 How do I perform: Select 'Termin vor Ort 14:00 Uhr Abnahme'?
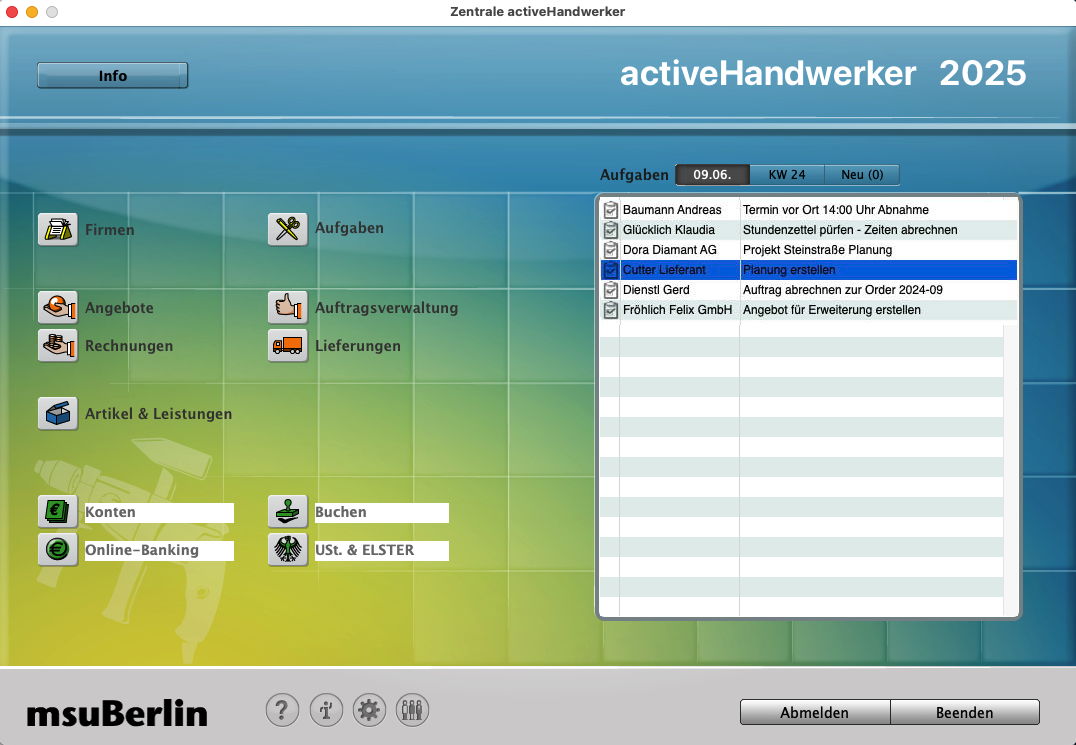(835, 210)
